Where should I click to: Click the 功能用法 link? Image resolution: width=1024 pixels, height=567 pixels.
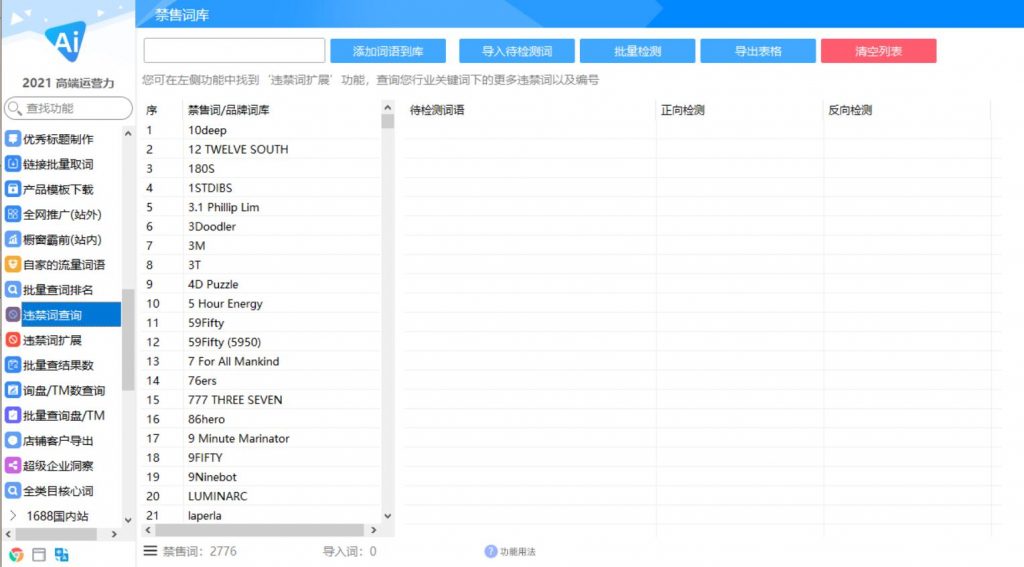pyautogui.click(x=517, y=552)
